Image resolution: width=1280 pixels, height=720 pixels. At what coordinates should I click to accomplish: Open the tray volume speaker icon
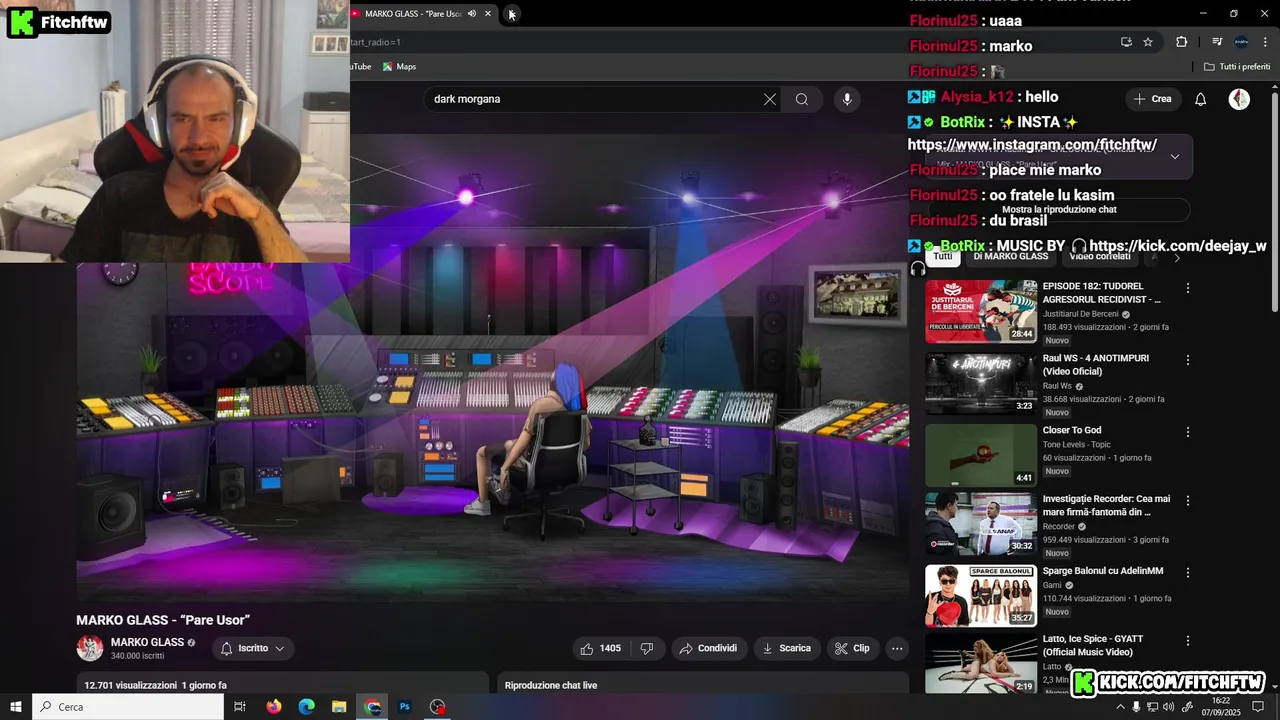pyautogui.click(x=1169, y=707)
